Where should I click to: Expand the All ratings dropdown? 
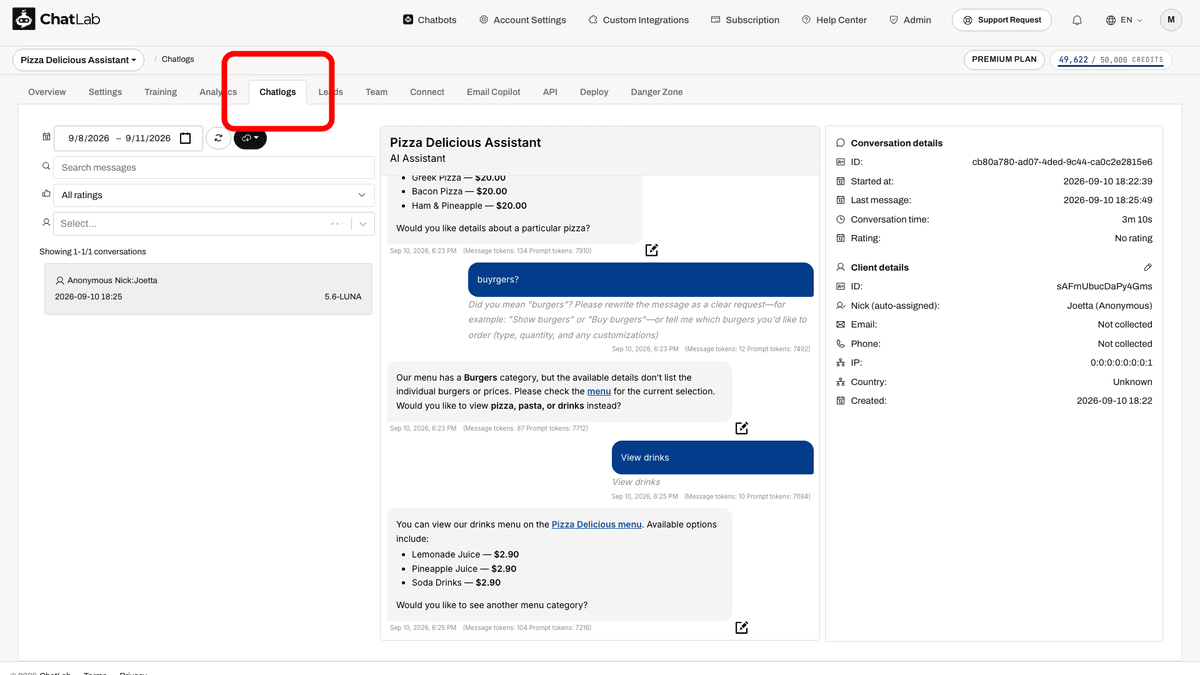coord(214,195)
